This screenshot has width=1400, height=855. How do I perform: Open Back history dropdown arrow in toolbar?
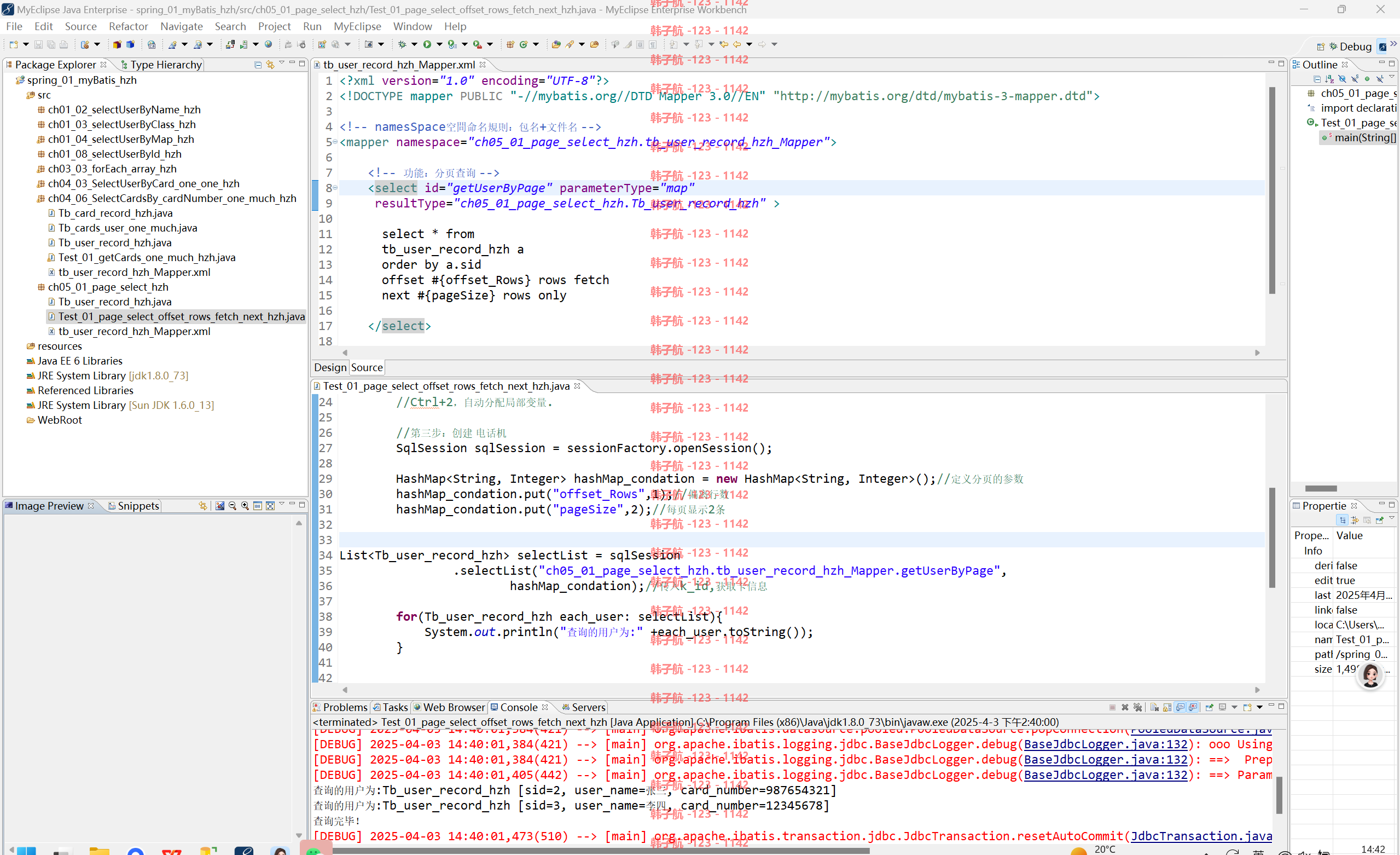[750, 44]
